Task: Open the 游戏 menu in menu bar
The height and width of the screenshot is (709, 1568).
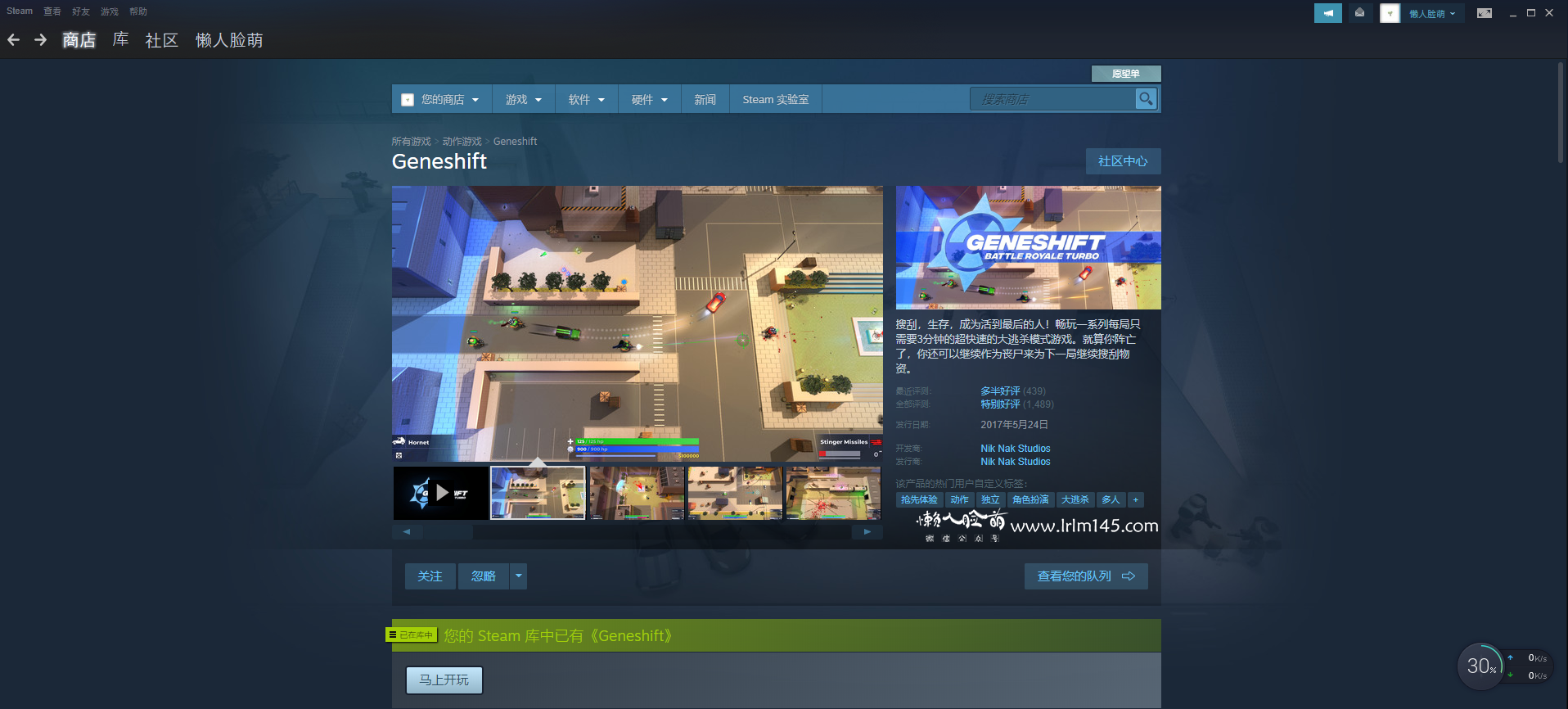Action: click(x=110, y=11)
